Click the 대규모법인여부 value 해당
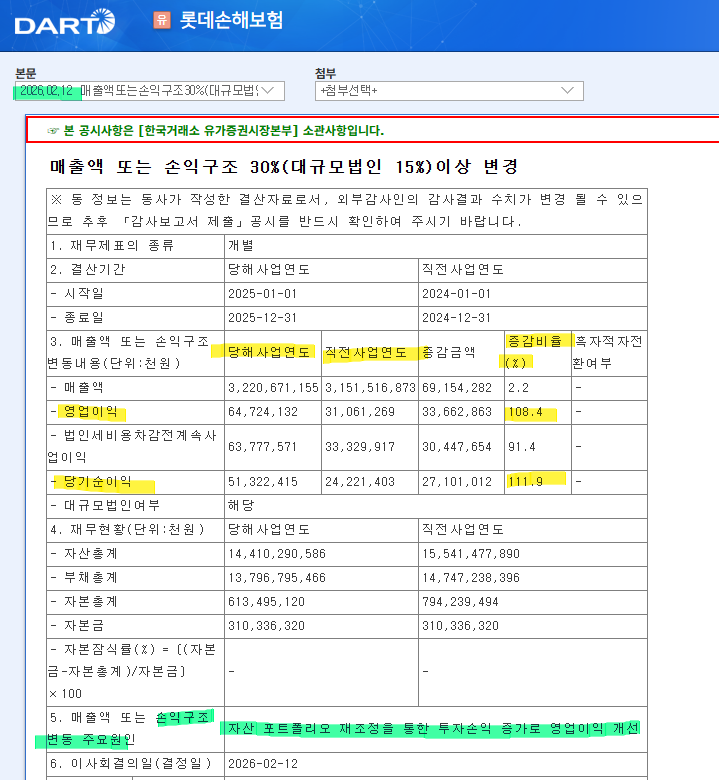This screenshot has height=780, width=719. [241, 506]
